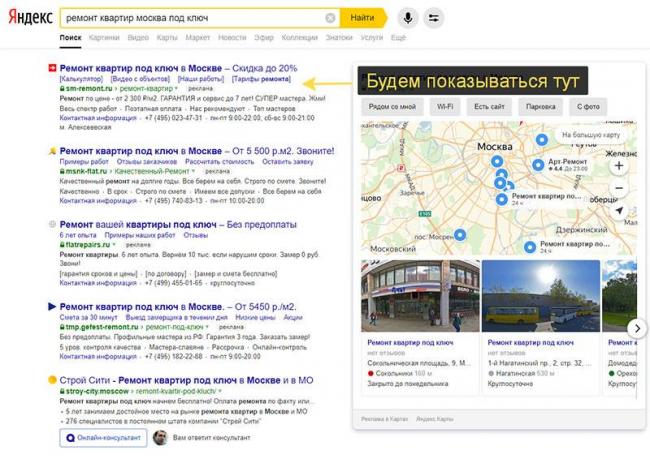Click the Яндекс logo
Screen dimensions: 650x459
(x=31, y=17)
